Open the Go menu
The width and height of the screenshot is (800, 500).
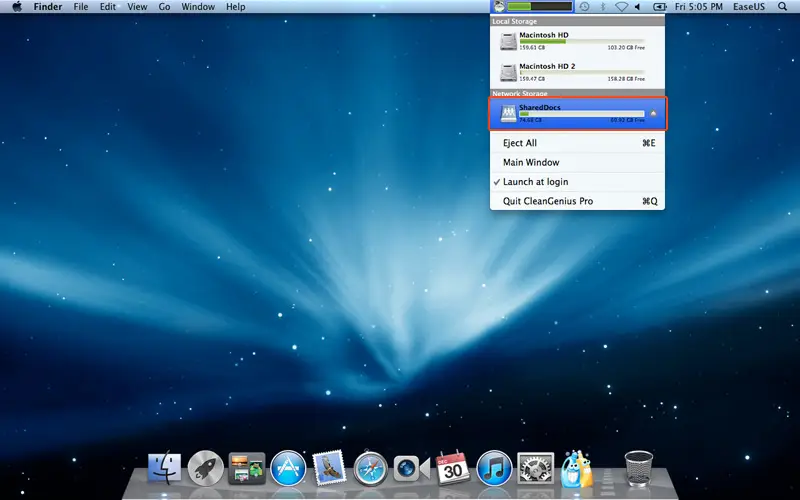(x=164, y=7)
